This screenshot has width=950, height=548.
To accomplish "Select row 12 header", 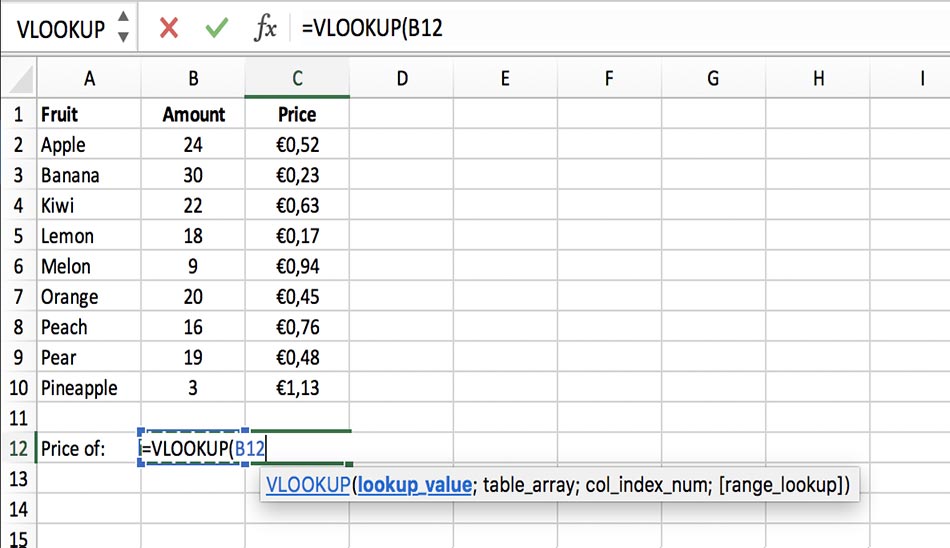I will (19, 448).
